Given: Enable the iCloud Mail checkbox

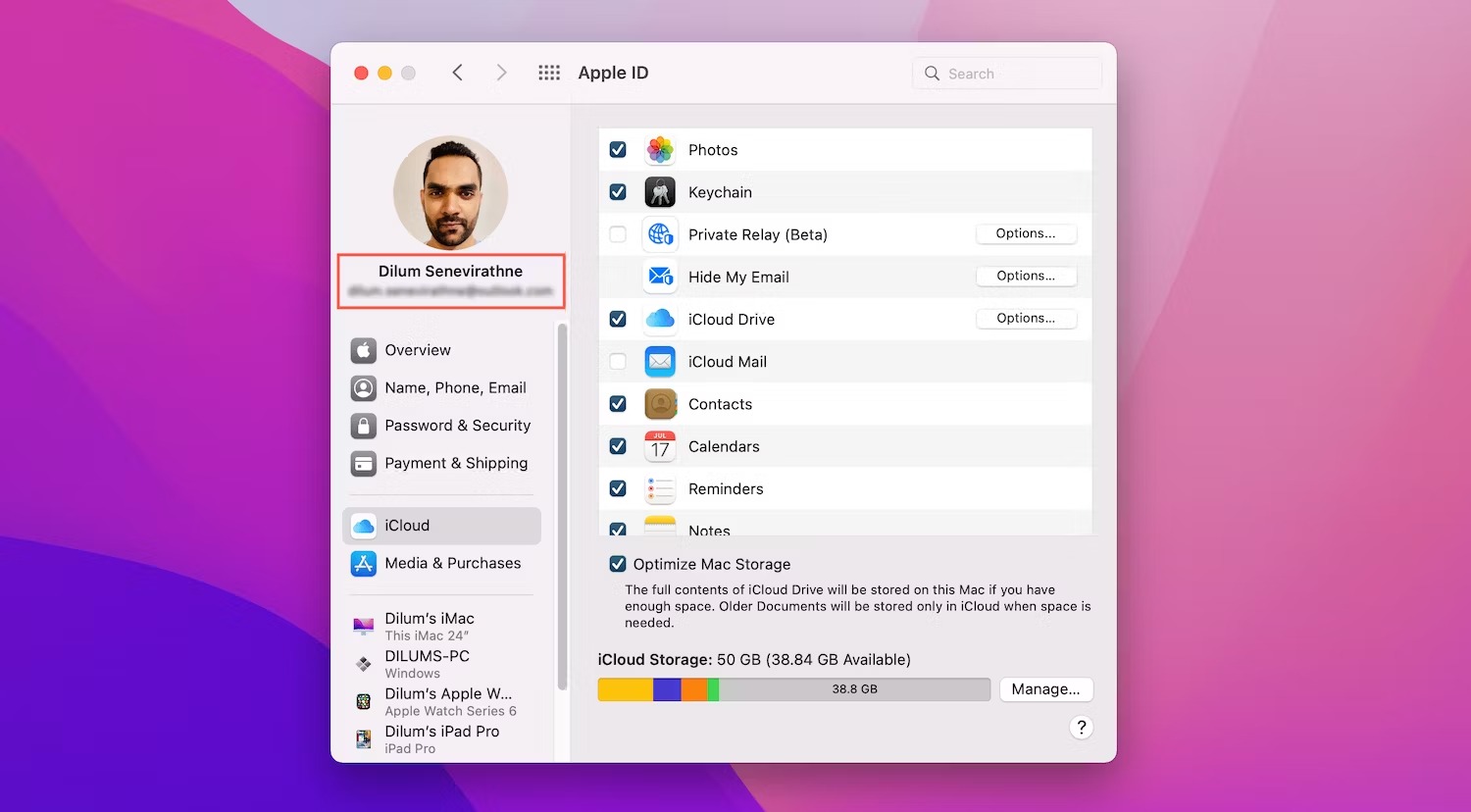Looking at the screenshot, I should (618, 362).
